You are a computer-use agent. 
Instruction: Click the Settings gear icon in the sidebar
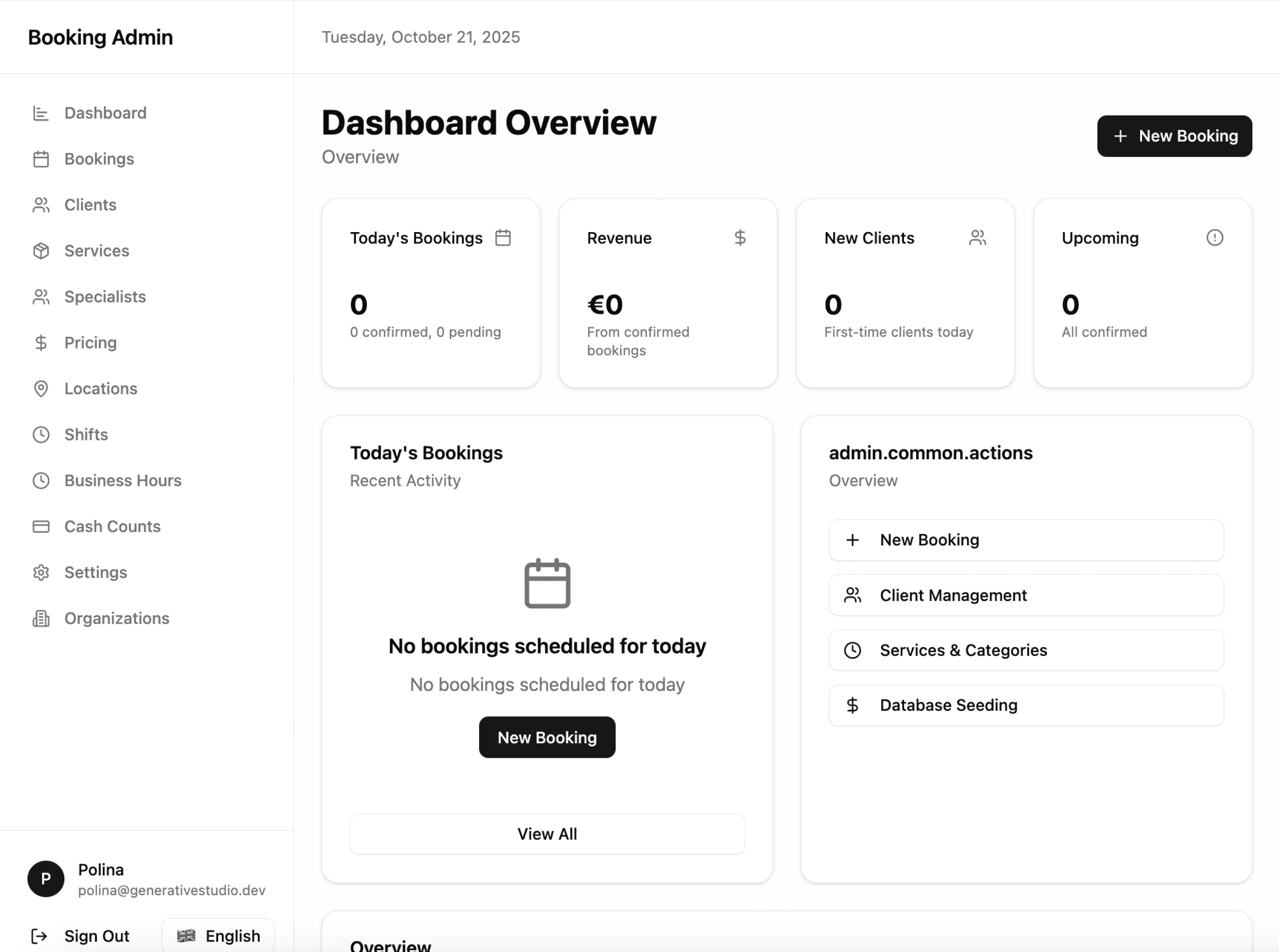point(41,572)
